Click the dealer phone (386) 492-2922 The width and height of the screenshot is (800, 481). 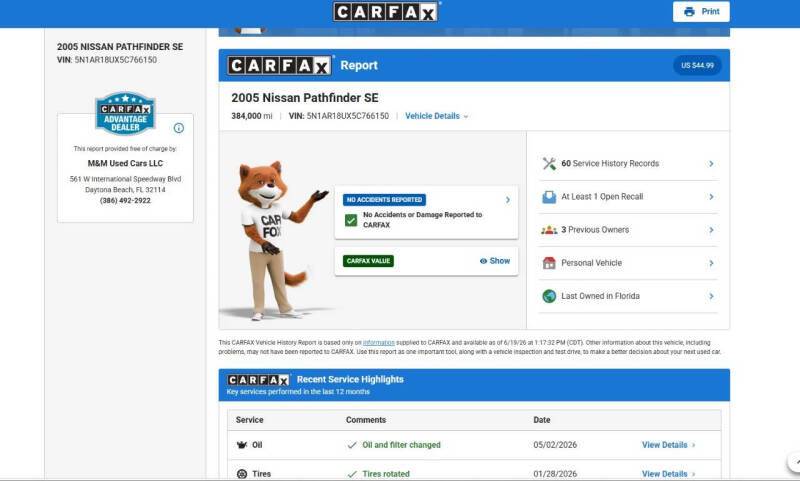click(x=125, y=200)
